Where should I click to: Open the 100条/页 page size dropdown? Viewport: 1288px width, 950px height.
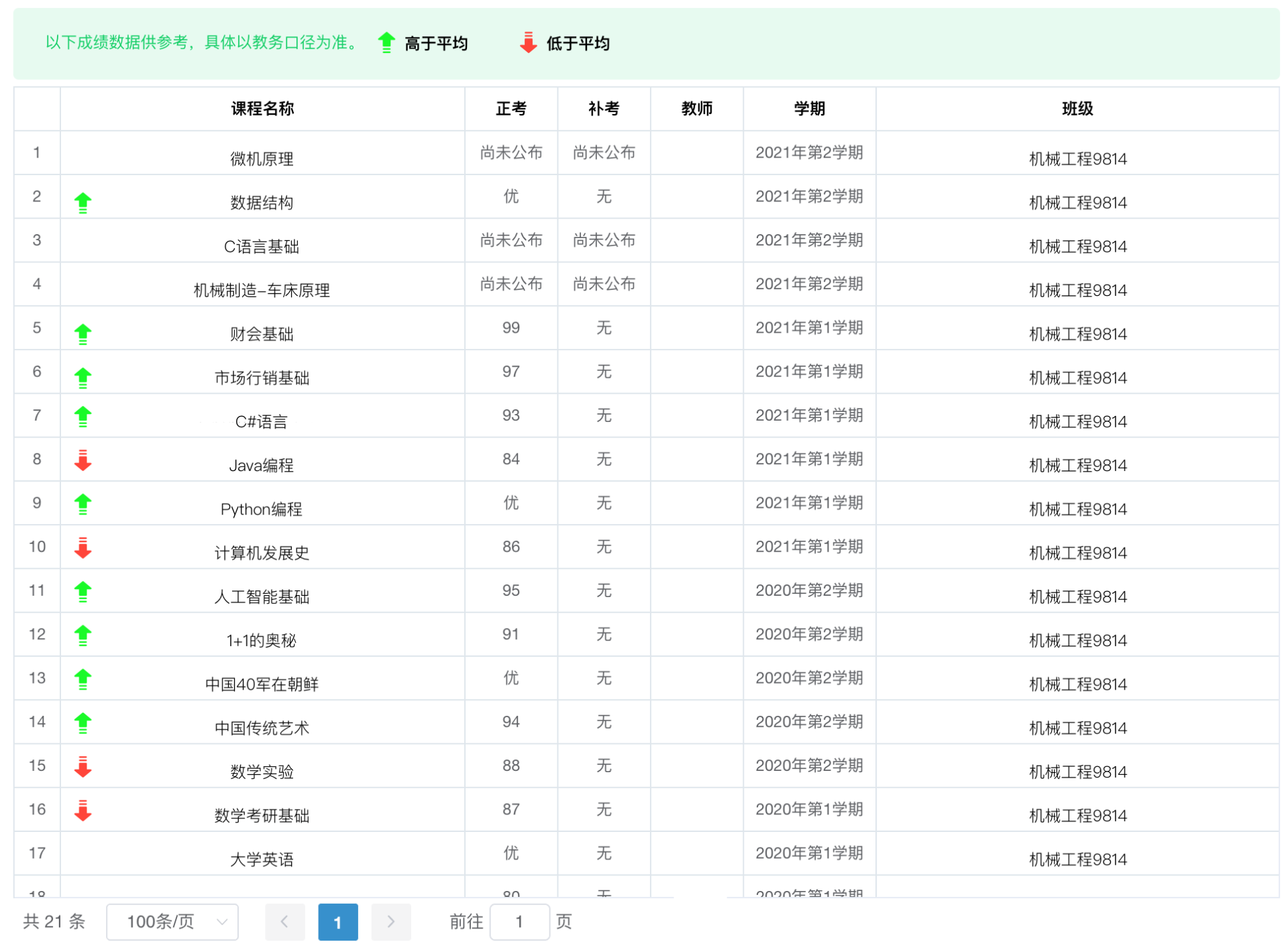coord(172,921)
